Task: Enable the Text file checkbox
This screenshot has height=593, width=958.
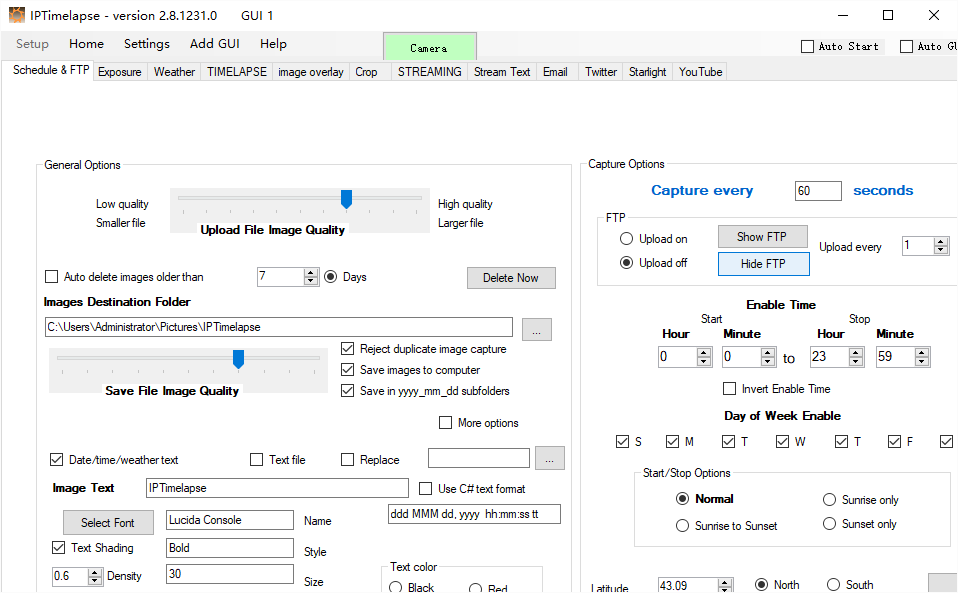Action: pyautogui.click(x=257, y=459)
